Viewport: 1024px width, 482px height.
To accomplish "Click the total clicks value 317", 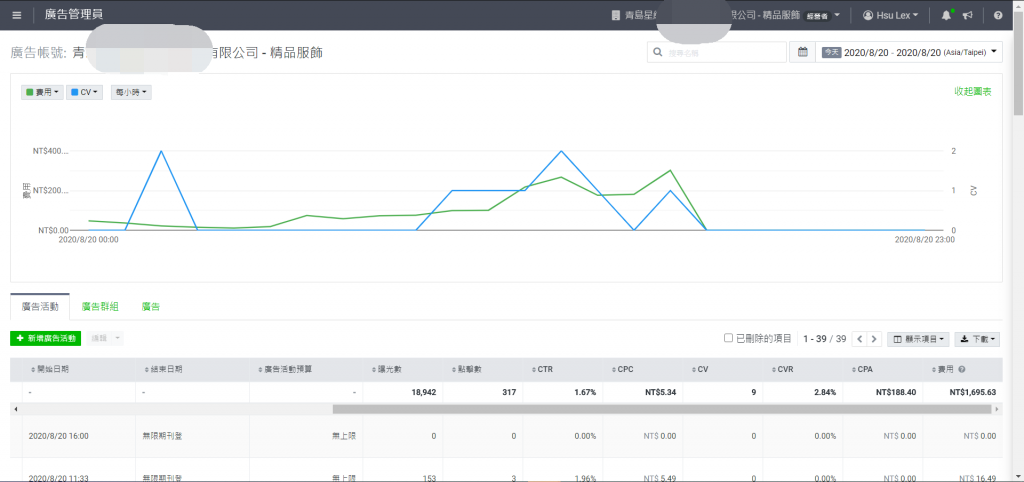I will pos(509,393).
